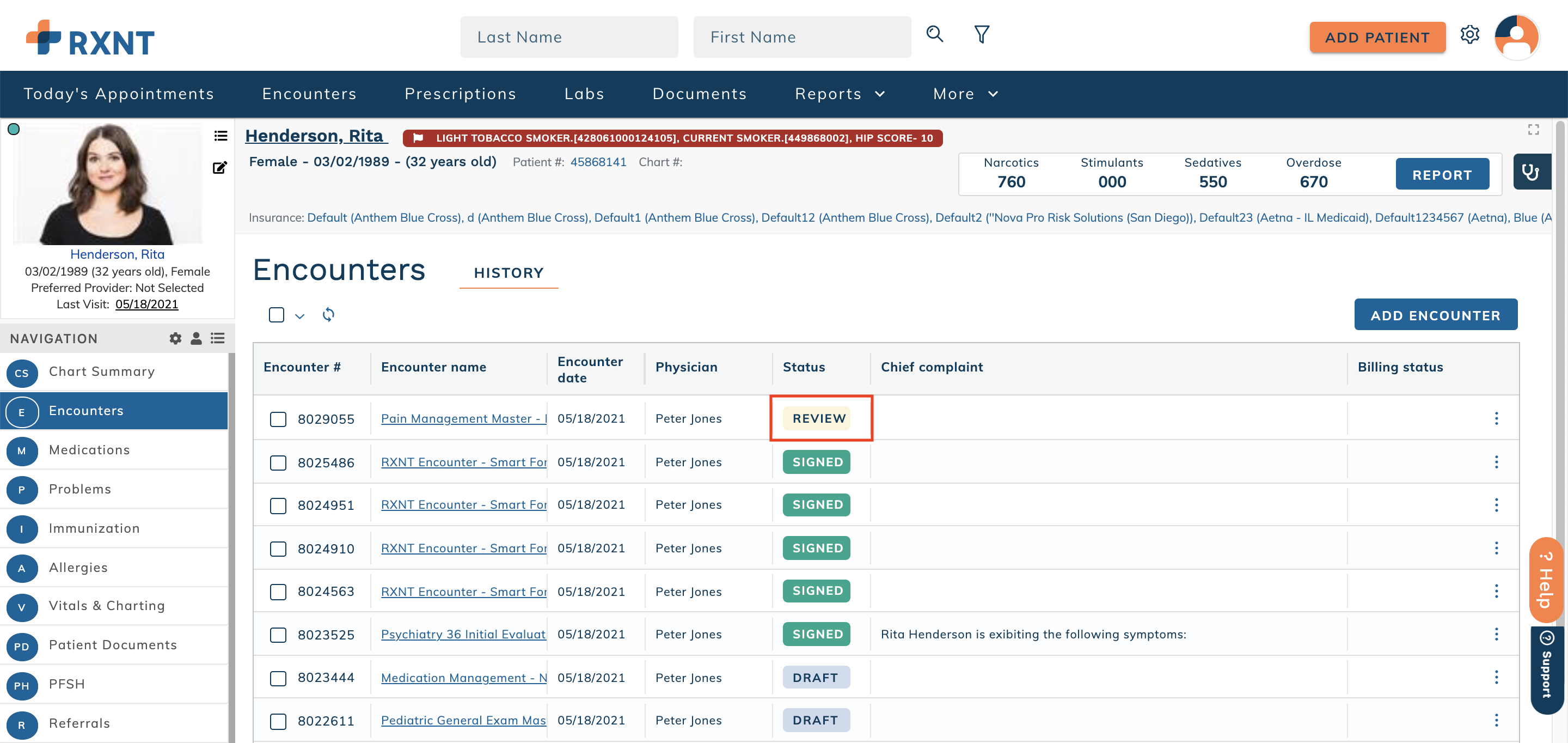Open three-dot menu for encounter 8029055
Image resolution: width=1568 pixels, height=743 pixels.
coord(1496,418)
